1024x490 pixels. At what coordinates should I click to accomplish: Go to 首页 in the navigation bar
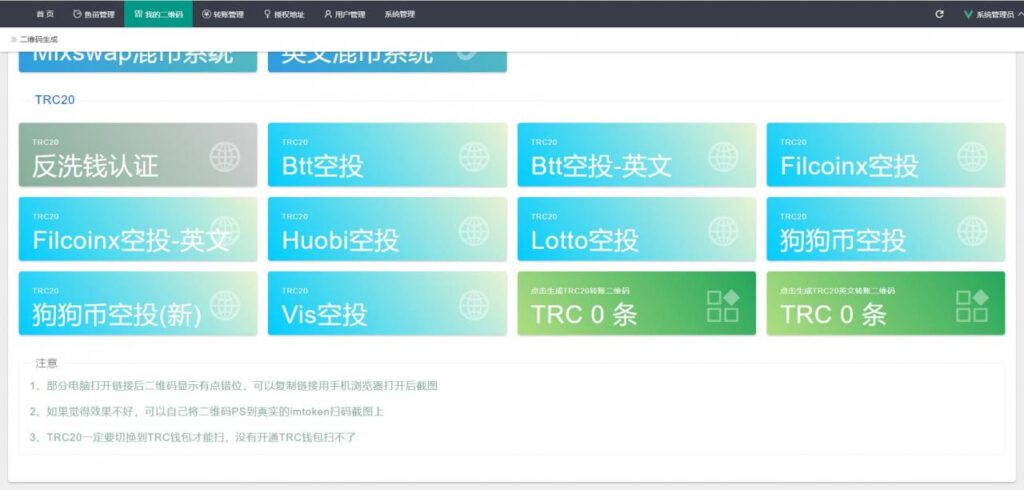click(x=45, y=14)
